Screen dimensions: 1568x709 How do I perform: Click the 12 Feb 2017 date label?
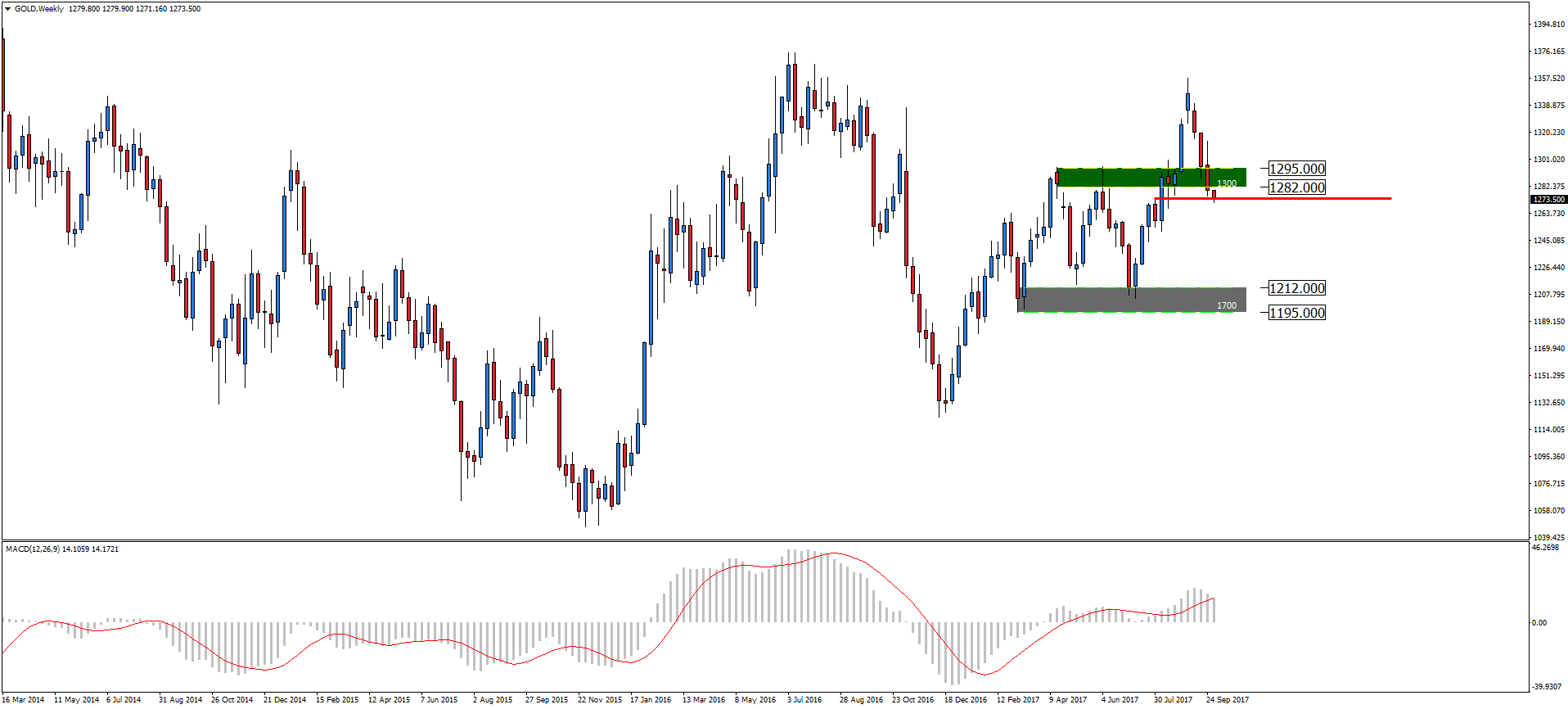point(1018,700)
